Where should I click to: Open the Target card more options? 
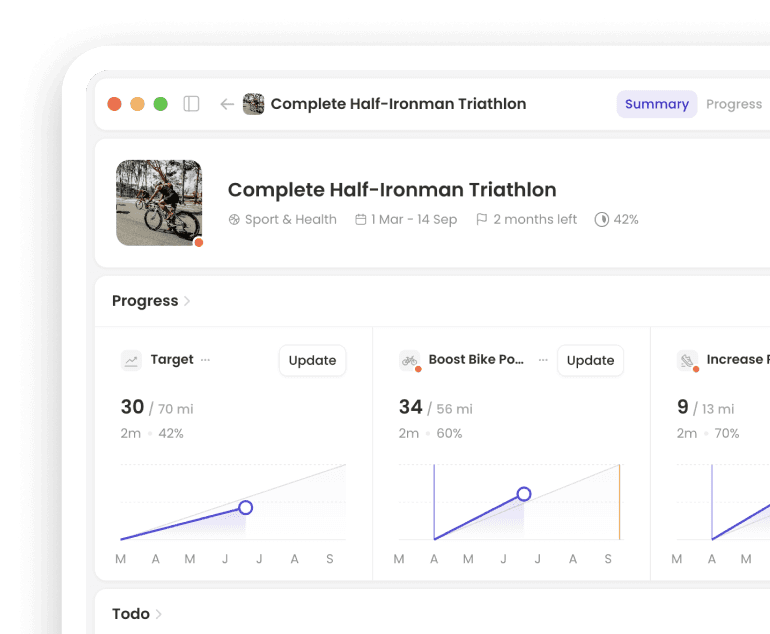tap(205, 360)
